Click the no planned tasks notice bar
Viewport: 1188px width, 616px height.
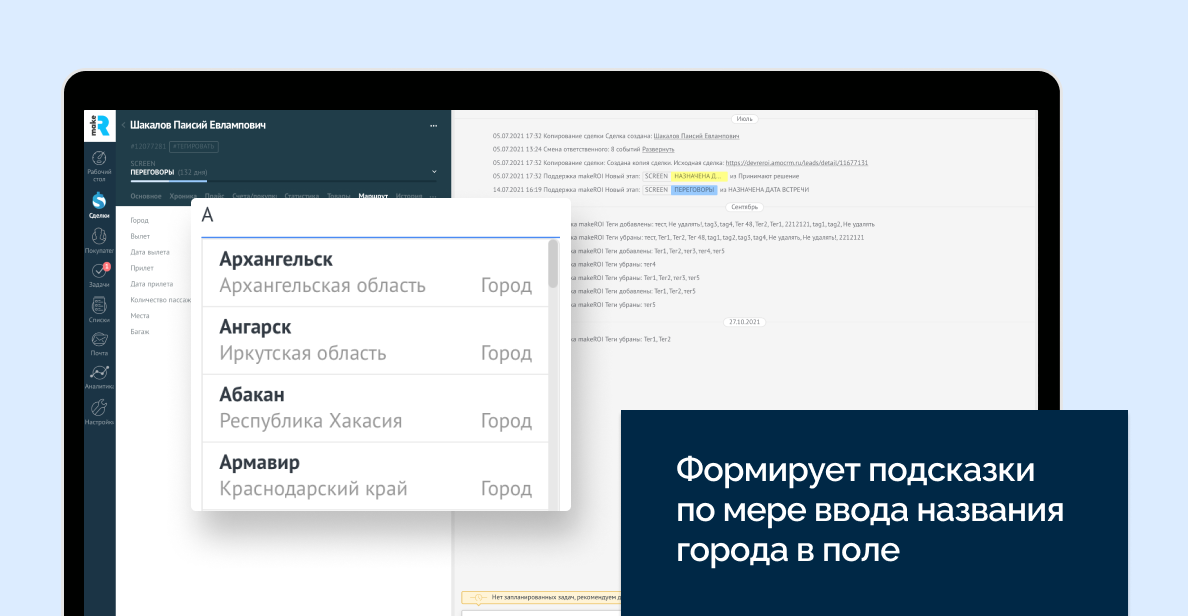542,598
